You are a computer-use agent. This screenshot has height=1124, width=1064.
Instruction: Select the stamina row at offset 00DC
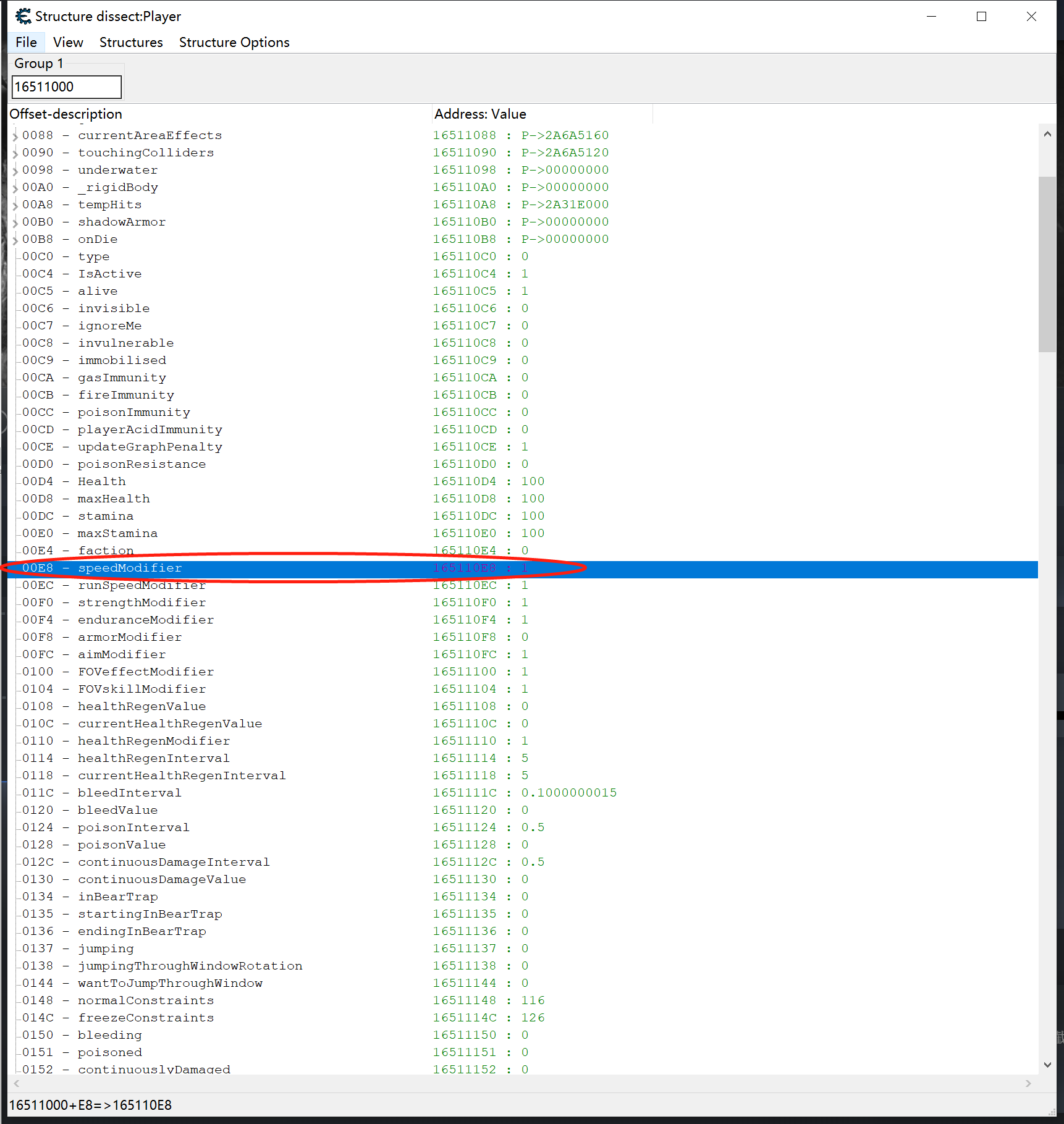tap(106, 516)
